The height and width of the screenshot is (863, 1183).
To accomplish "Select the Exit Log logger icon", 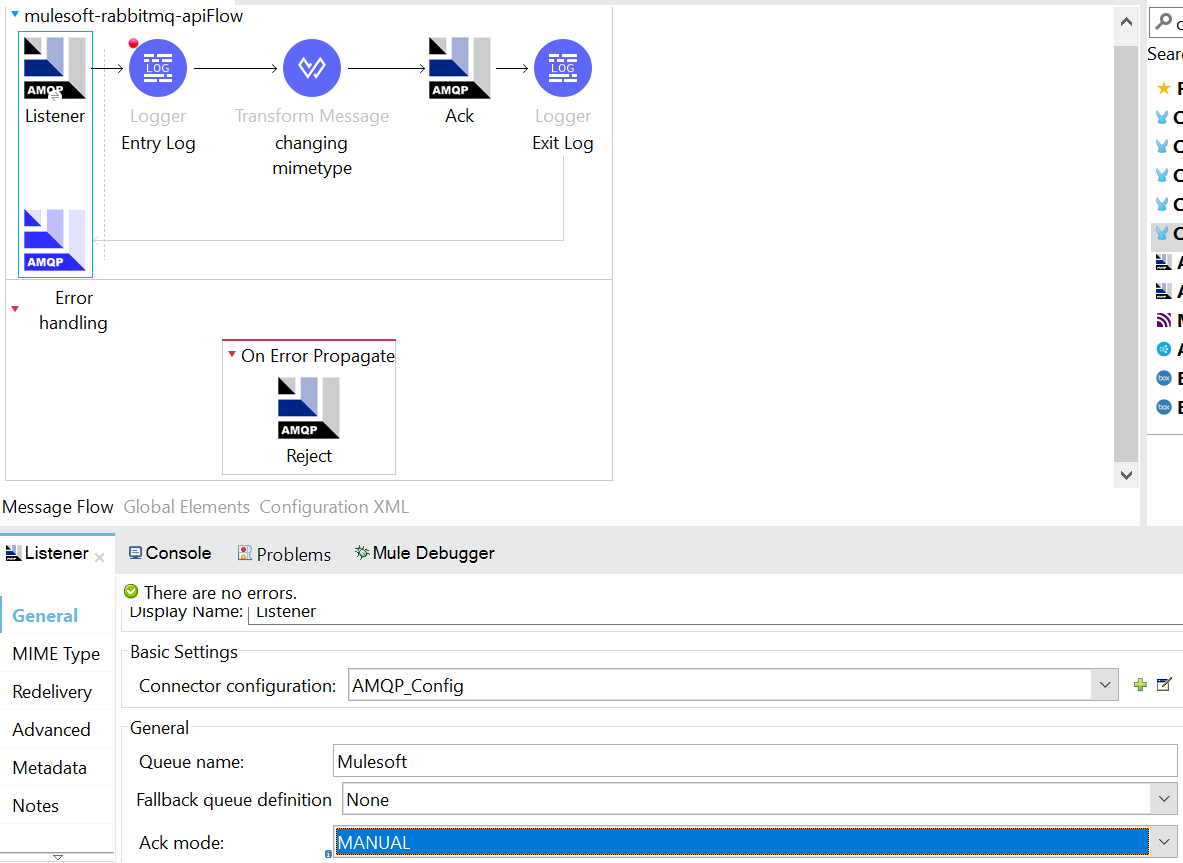I will (563, 68).
